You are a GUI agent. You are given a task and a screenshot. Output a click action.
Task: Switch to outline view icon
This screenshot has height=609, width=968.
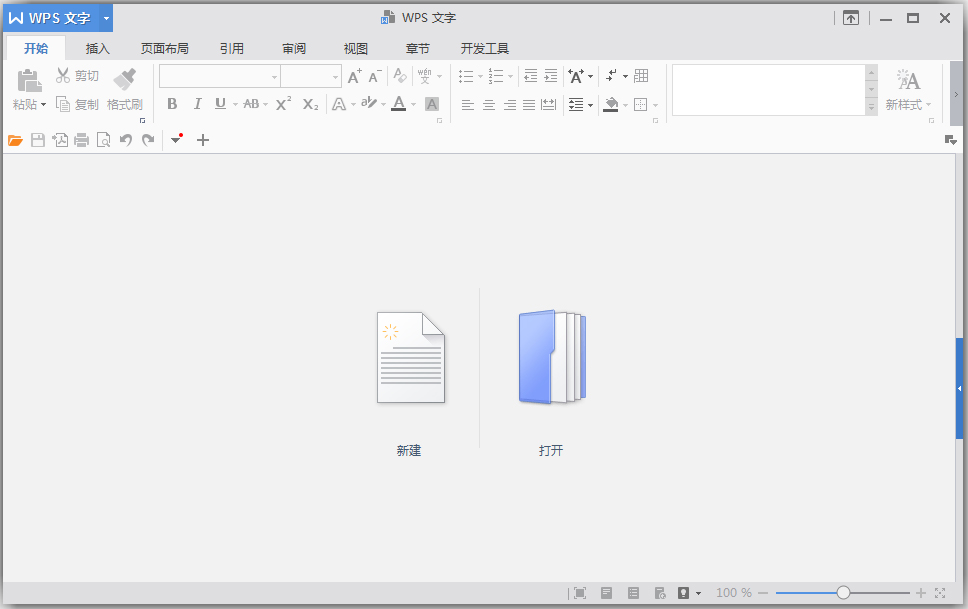[633, 593]
